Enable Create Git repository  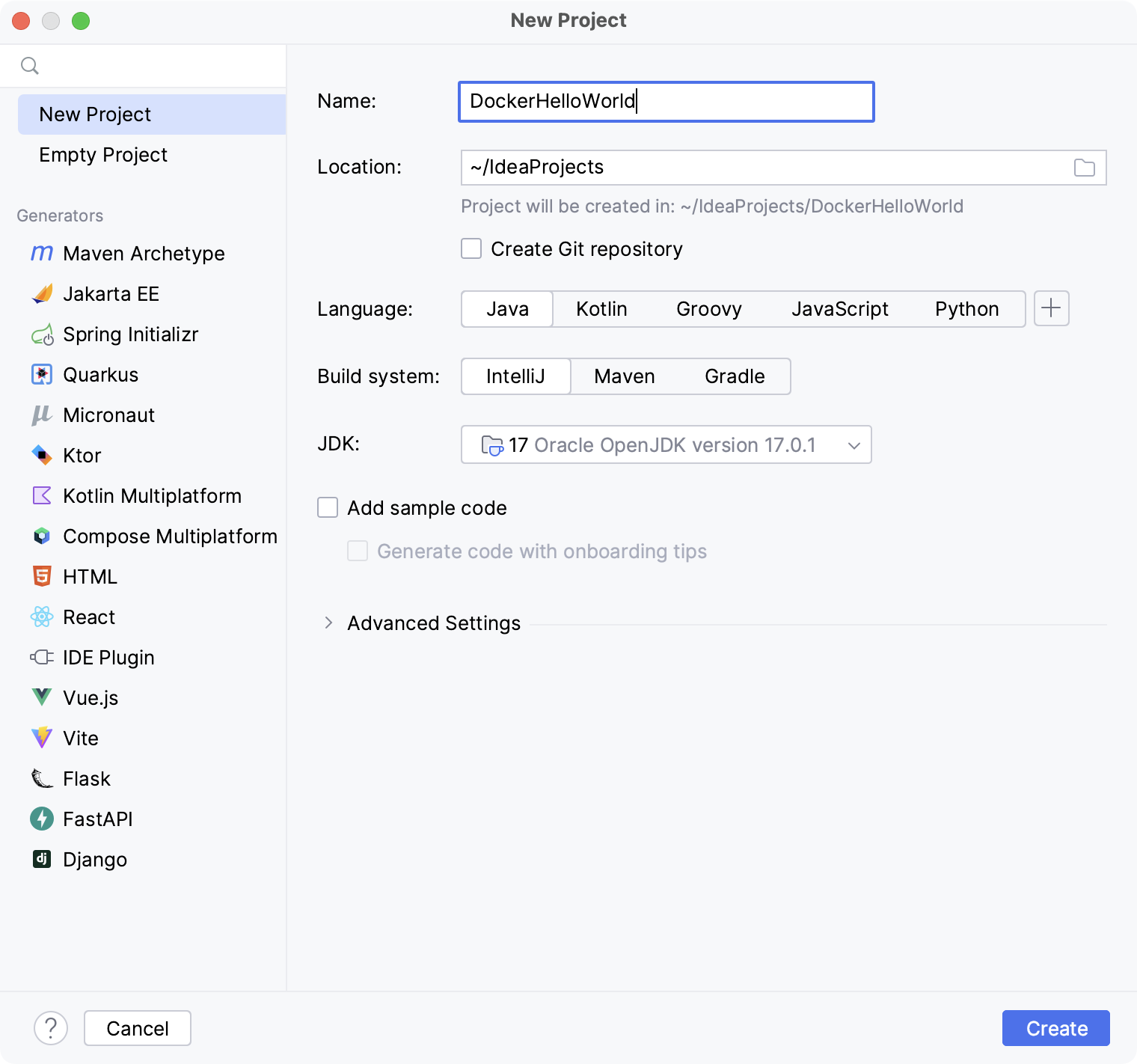pos(471,248)
